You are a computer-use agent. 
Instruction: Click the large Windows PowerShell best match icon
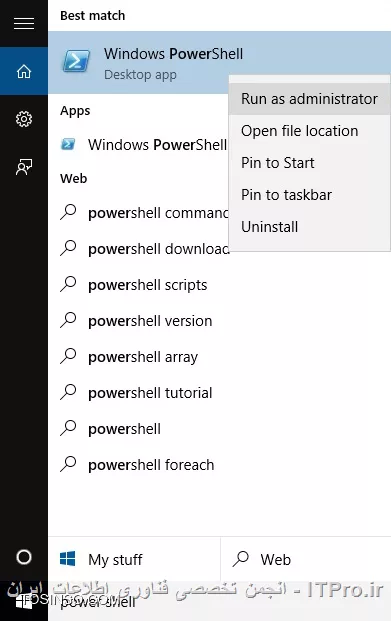(x=76, y=61)
